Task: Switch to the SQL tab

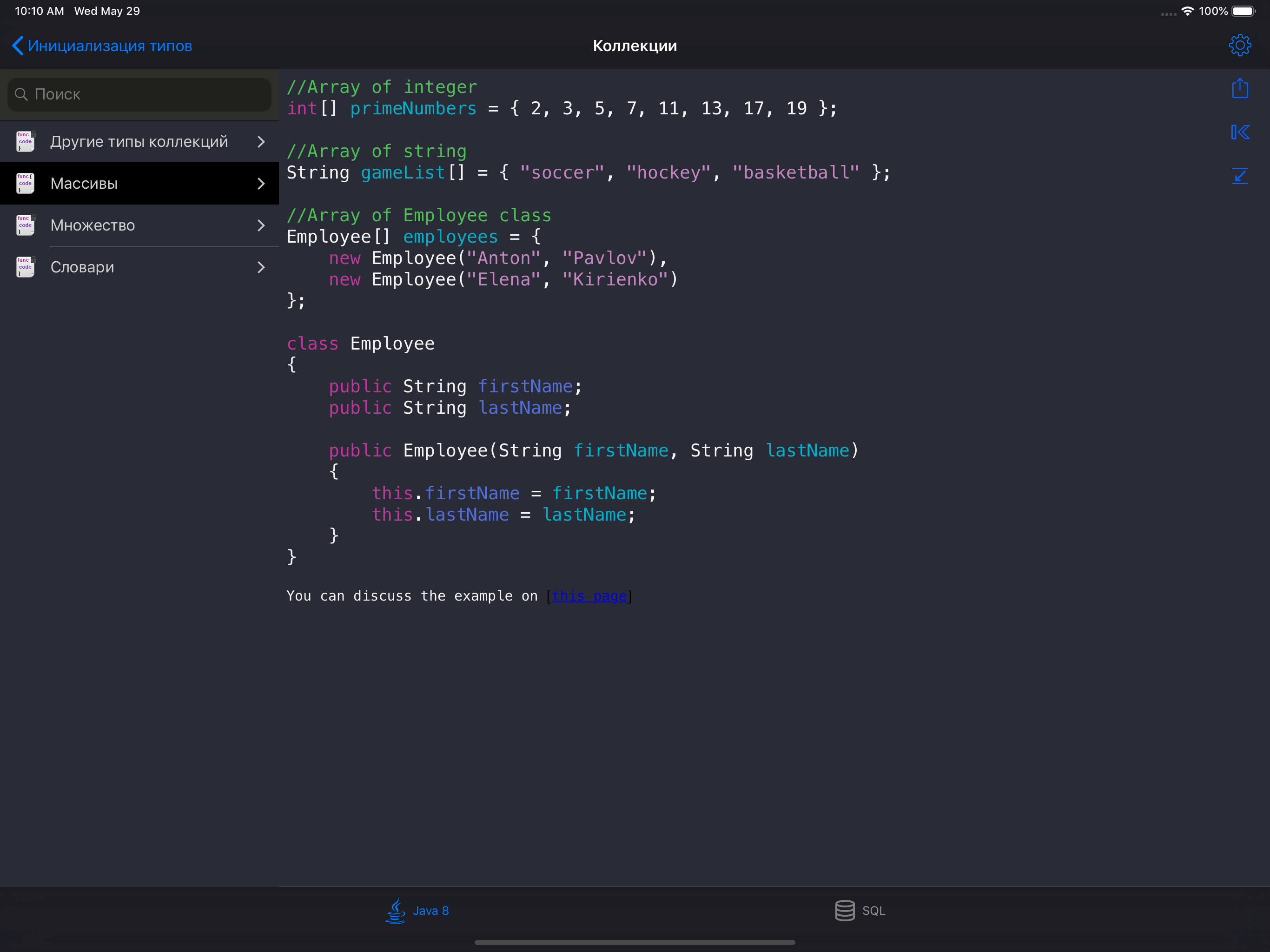Action: point(860,911)
